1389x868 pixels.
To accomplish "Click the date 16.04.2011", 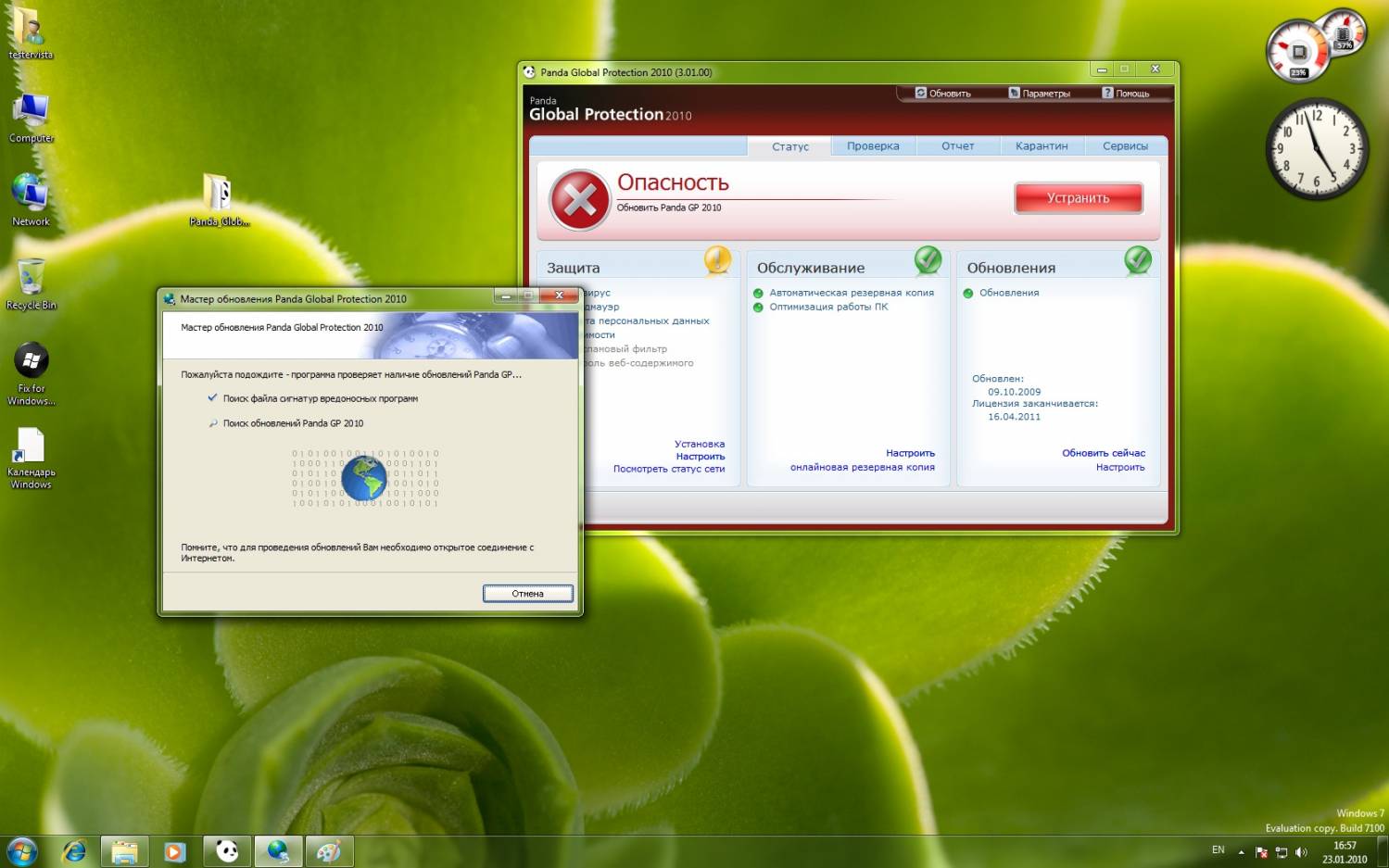I will click(x=1014, y=417).
